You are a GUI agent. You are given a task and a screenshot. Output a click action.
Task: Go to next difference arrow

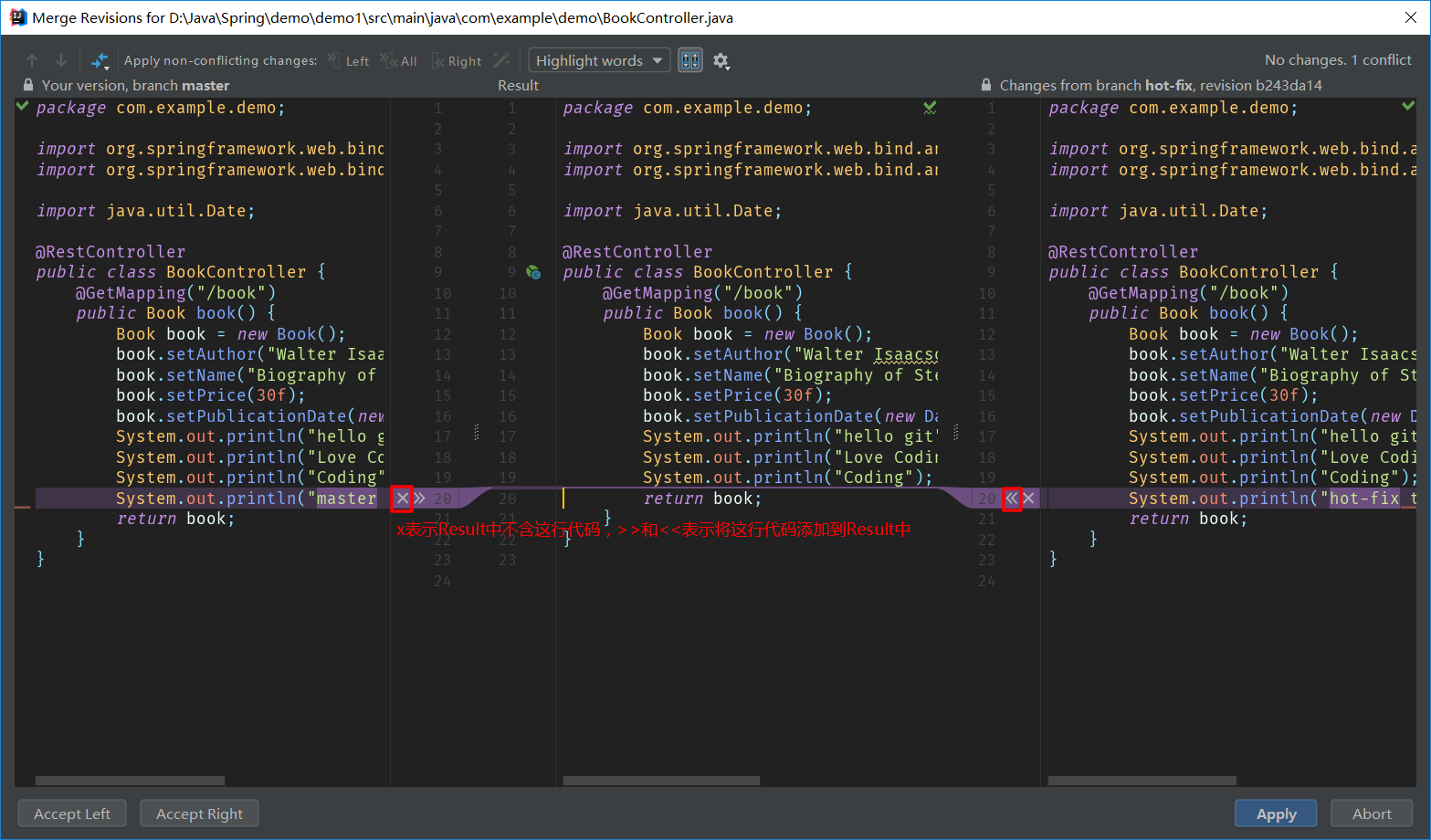pyautogui.click(x=61, y=60)
